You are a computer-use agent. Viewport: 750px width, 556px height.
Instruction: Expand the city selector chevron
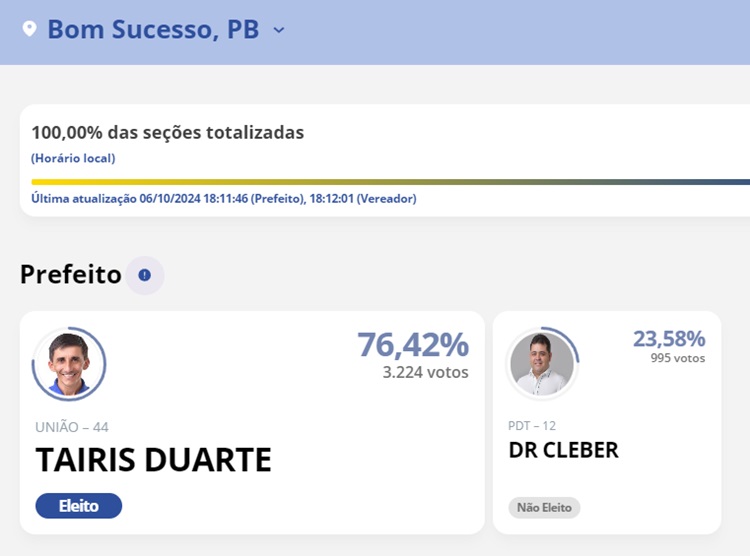pyautogui.click(x=279, y=30)
